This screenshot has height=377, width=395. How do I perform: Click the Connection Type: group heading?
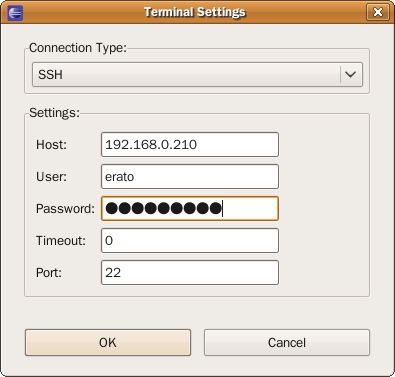[78, 48]
